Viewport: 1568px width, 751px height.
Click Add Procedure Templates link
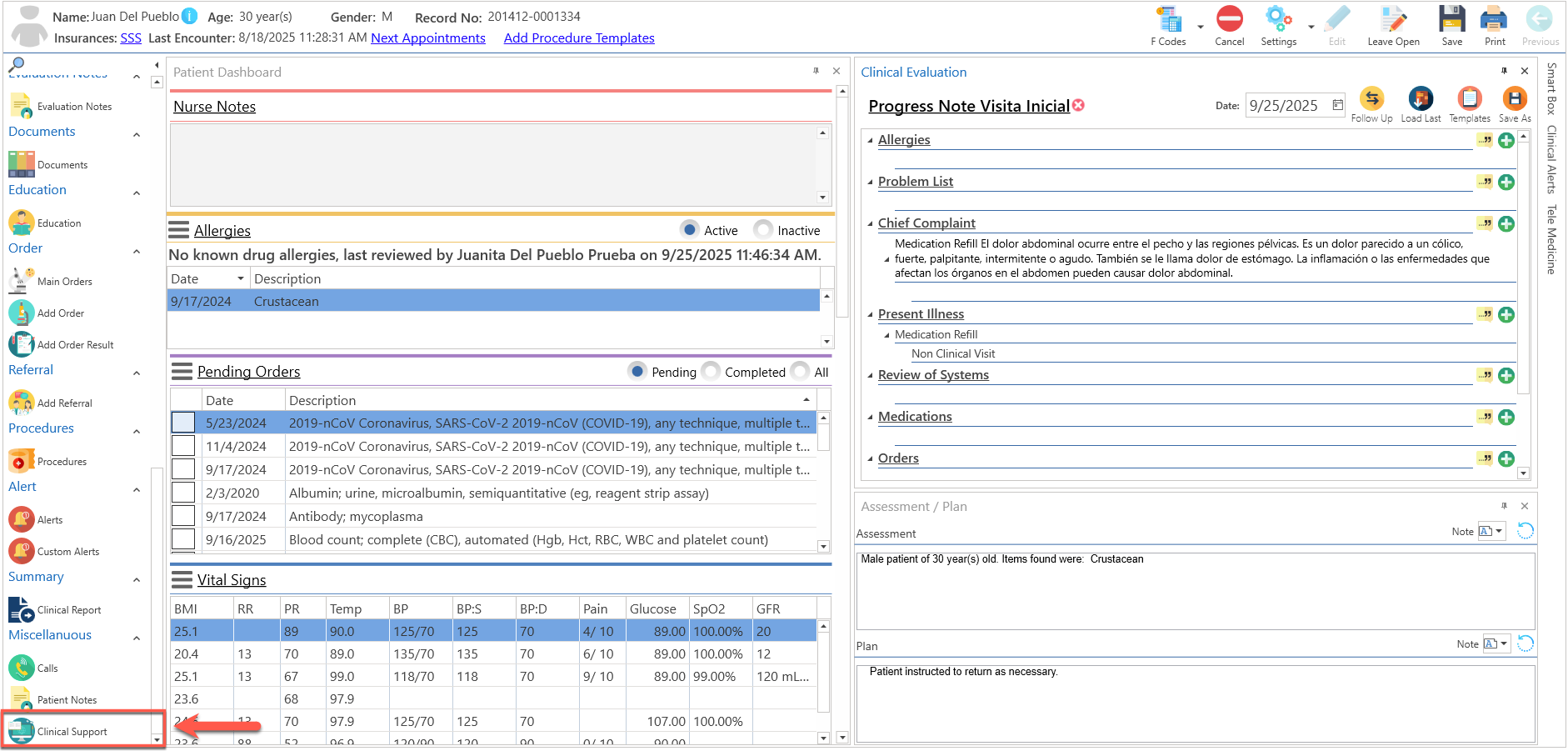(579, 38)
